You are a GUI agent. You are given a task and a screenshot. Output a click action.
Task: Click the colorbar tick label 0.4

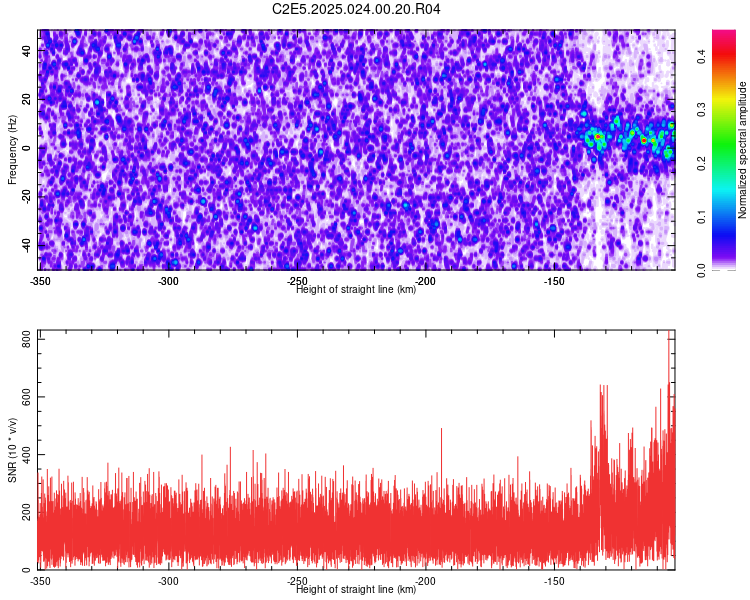click(702, 57)
